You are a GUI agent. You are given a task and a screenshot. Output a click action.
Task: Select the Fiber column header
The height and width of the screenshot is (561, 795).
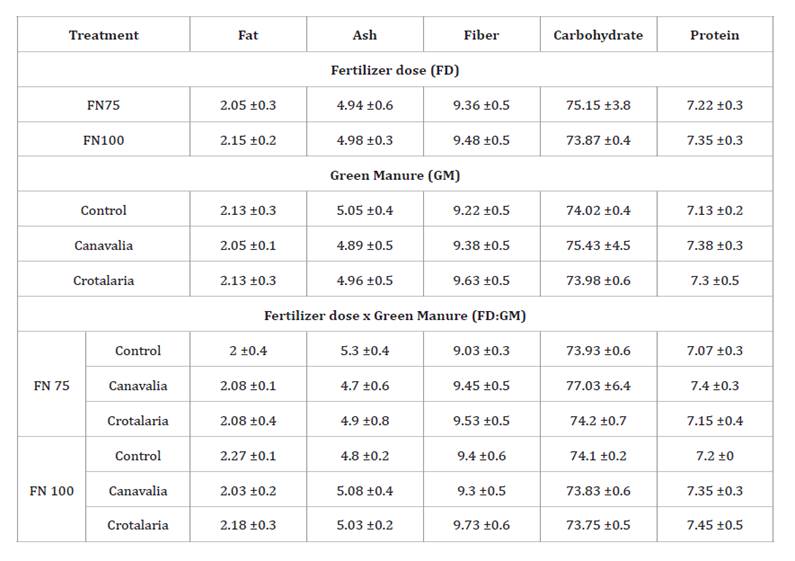point(482,35)
